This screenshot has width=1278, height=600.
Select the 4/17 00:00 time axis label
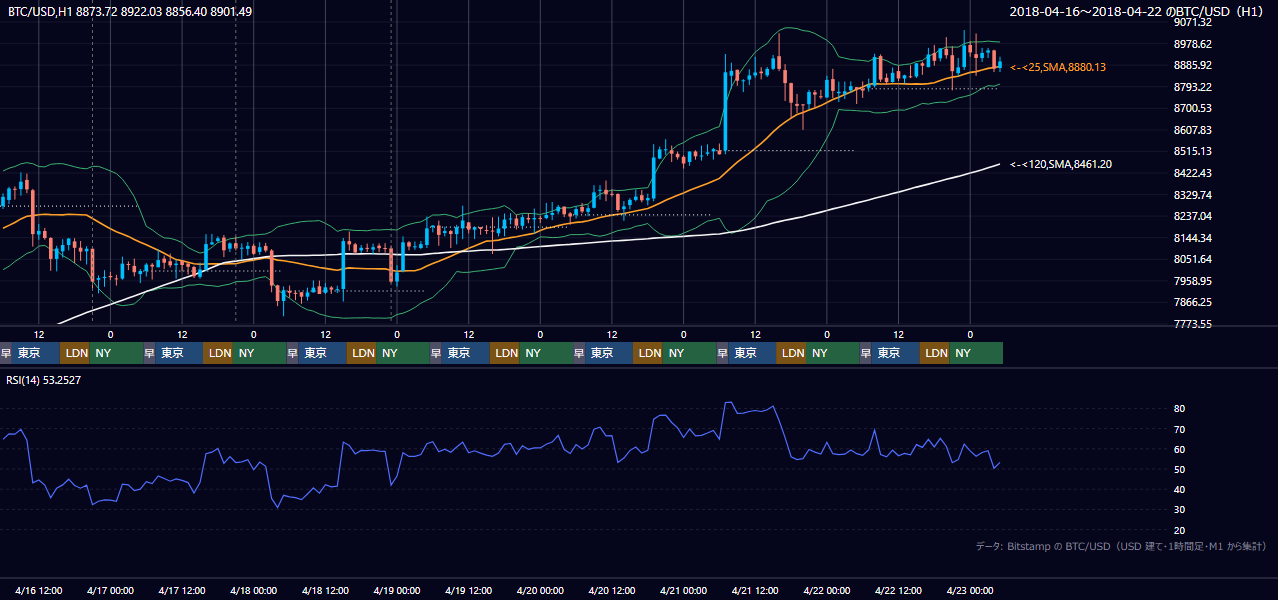pos(110,590)
